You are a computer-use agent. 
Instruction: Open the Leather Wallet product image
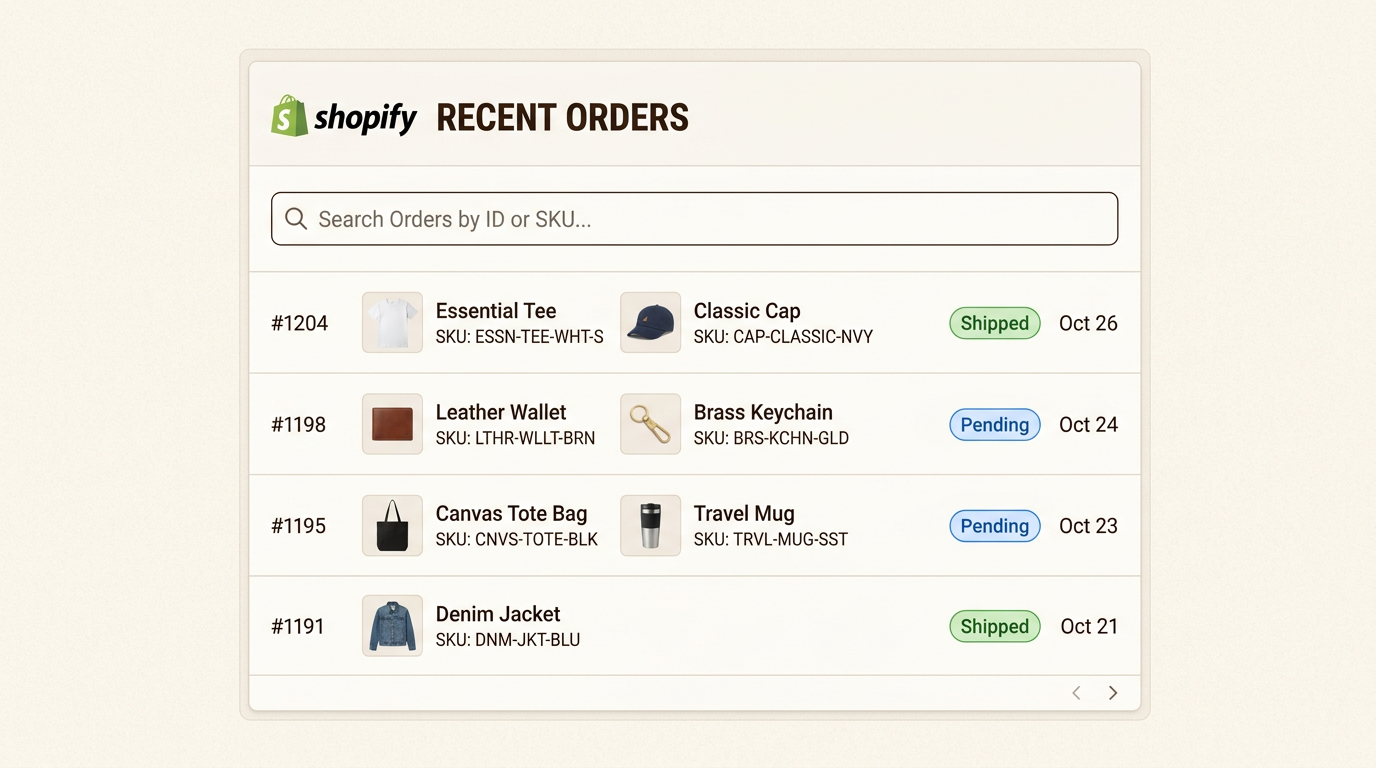tap(392, 424)
